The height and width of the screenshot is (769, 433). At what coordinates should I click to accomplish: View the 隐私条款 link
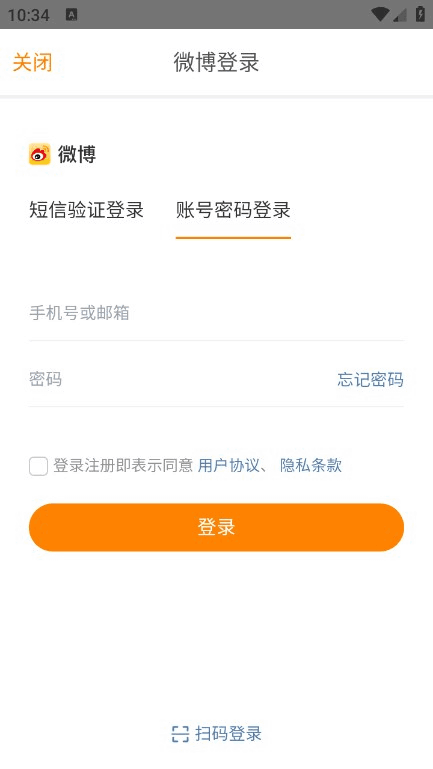click(311, 465)
